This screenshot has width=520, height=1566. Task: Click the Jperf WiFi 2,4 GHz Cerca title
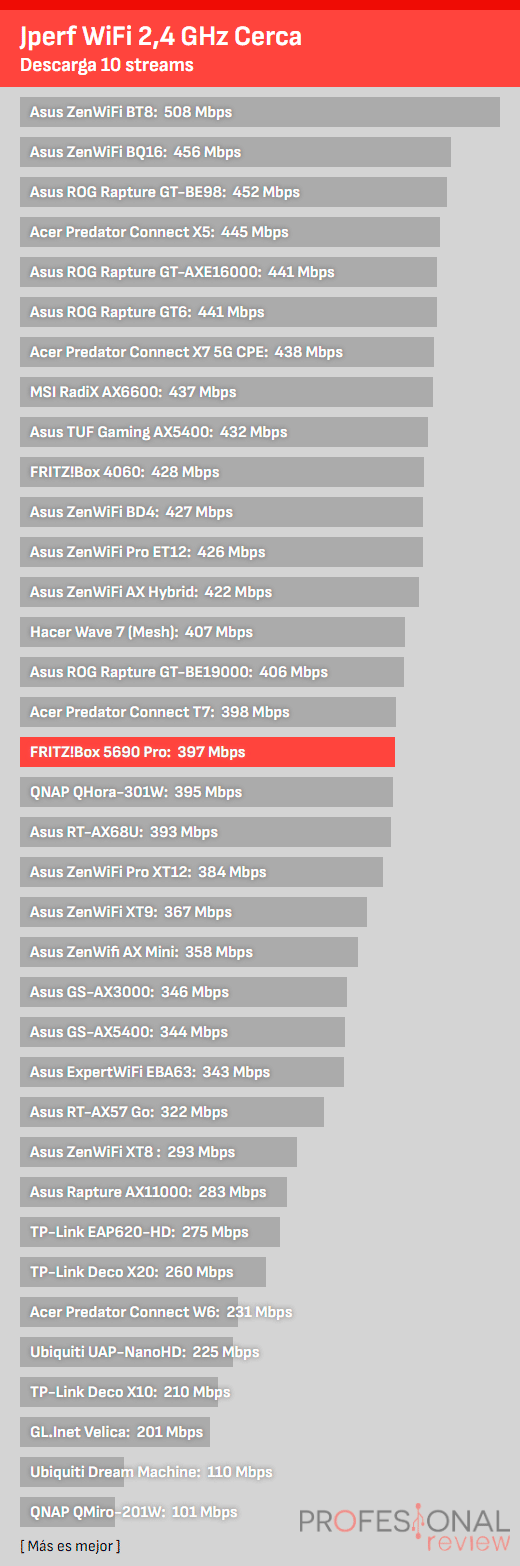[161, 38]
